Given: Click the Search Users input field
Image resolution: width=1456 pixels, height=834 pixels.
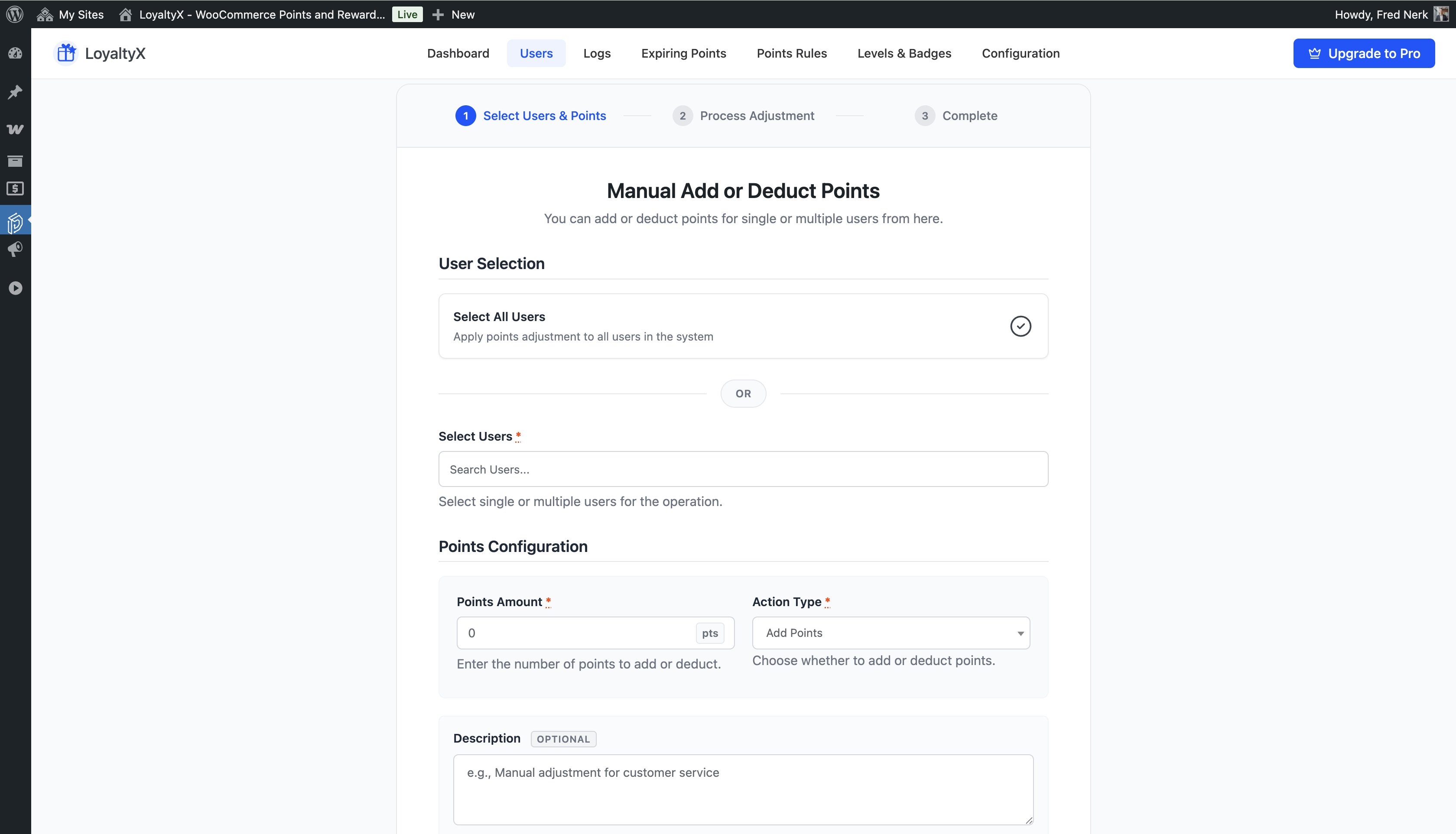Looking at the screenshot, I should point(743,469).
